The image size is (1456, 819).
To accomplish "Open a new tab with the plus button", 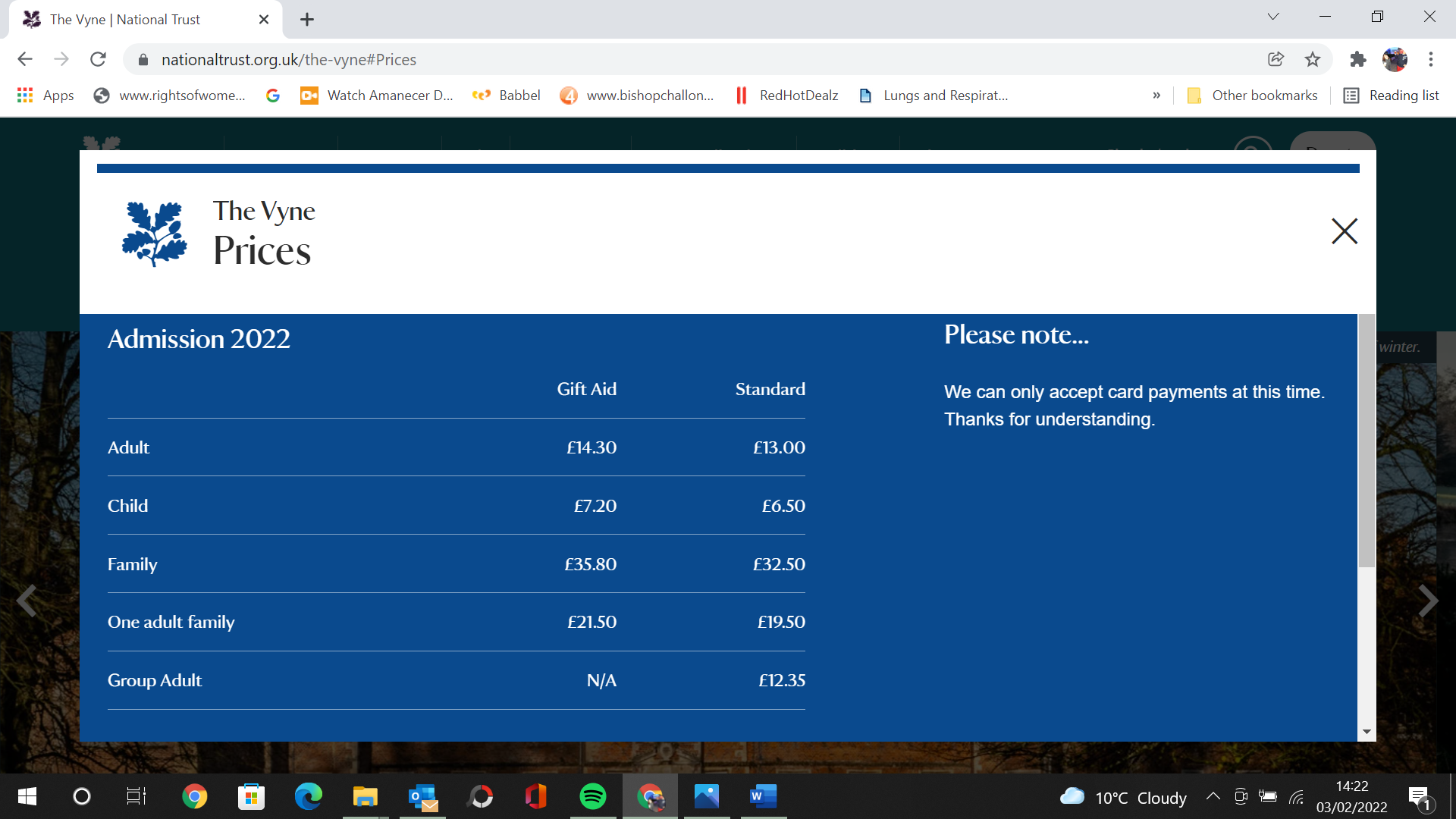I will pos(307,20).
